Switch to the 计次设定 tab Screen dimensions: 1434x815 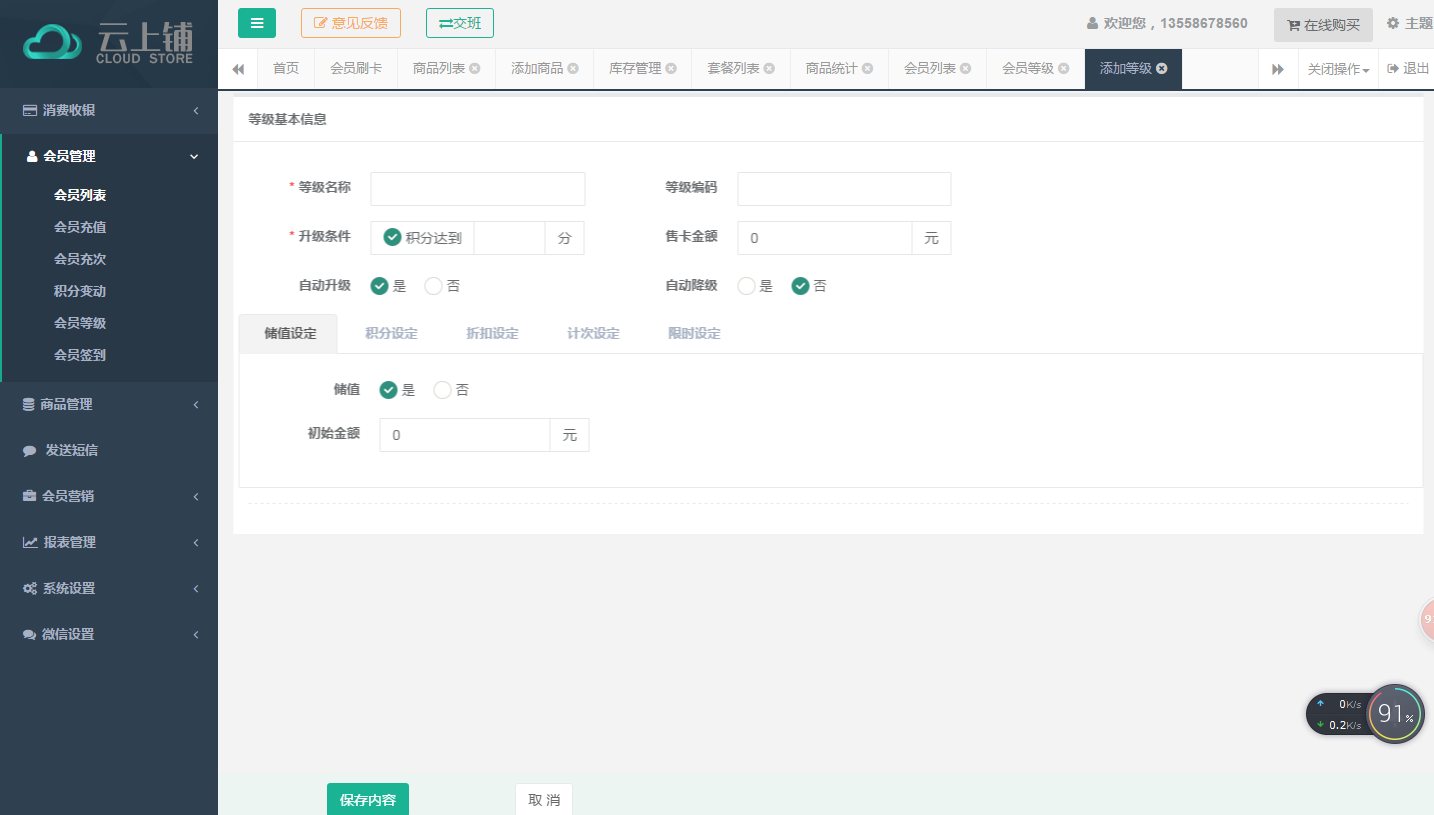[x=593, y=334]
